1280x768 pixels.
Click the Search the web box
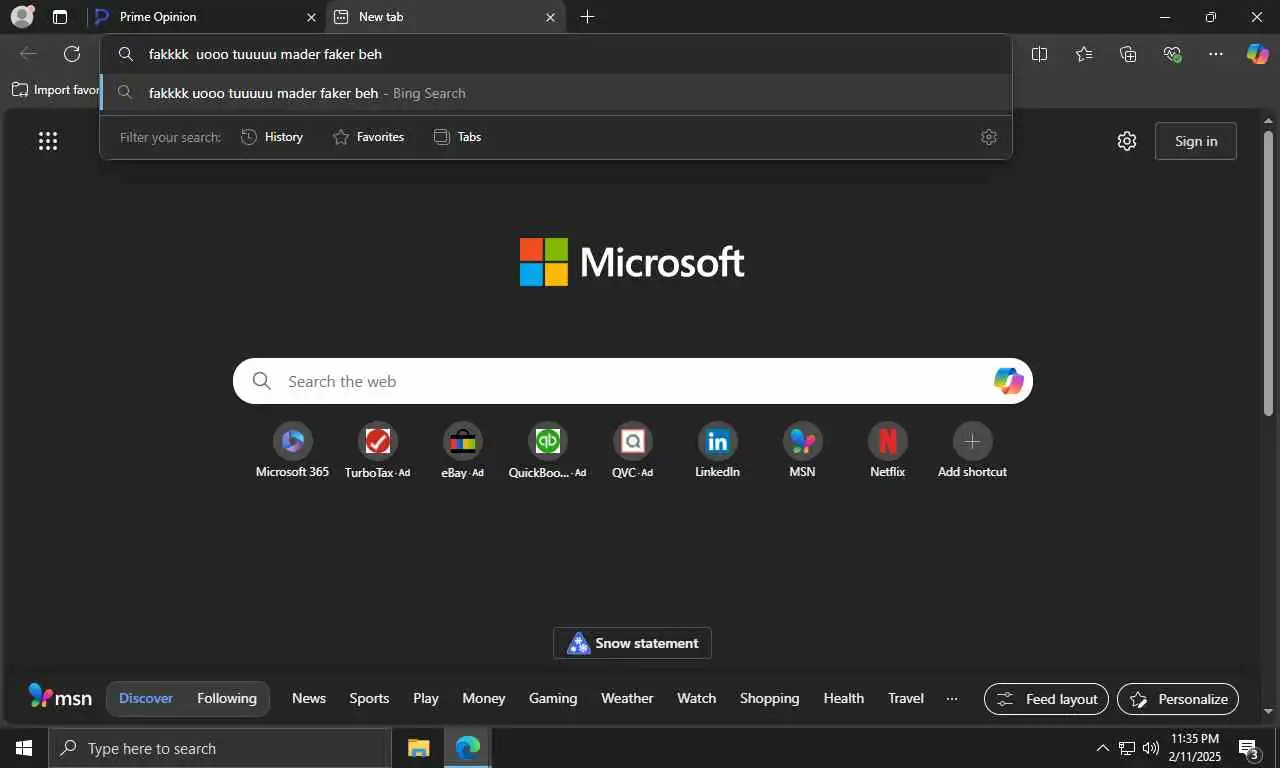(x=632, y=381)
